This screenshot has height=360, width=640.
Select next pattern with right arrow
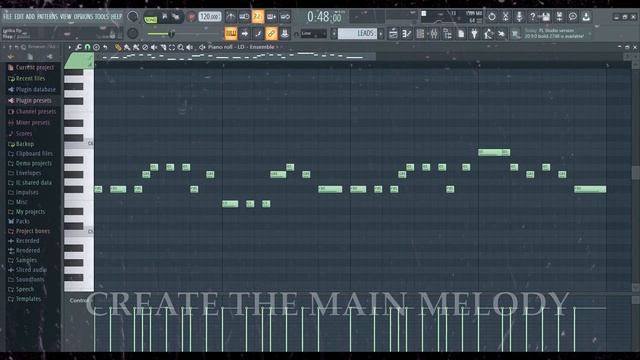(x=381, y=33)
